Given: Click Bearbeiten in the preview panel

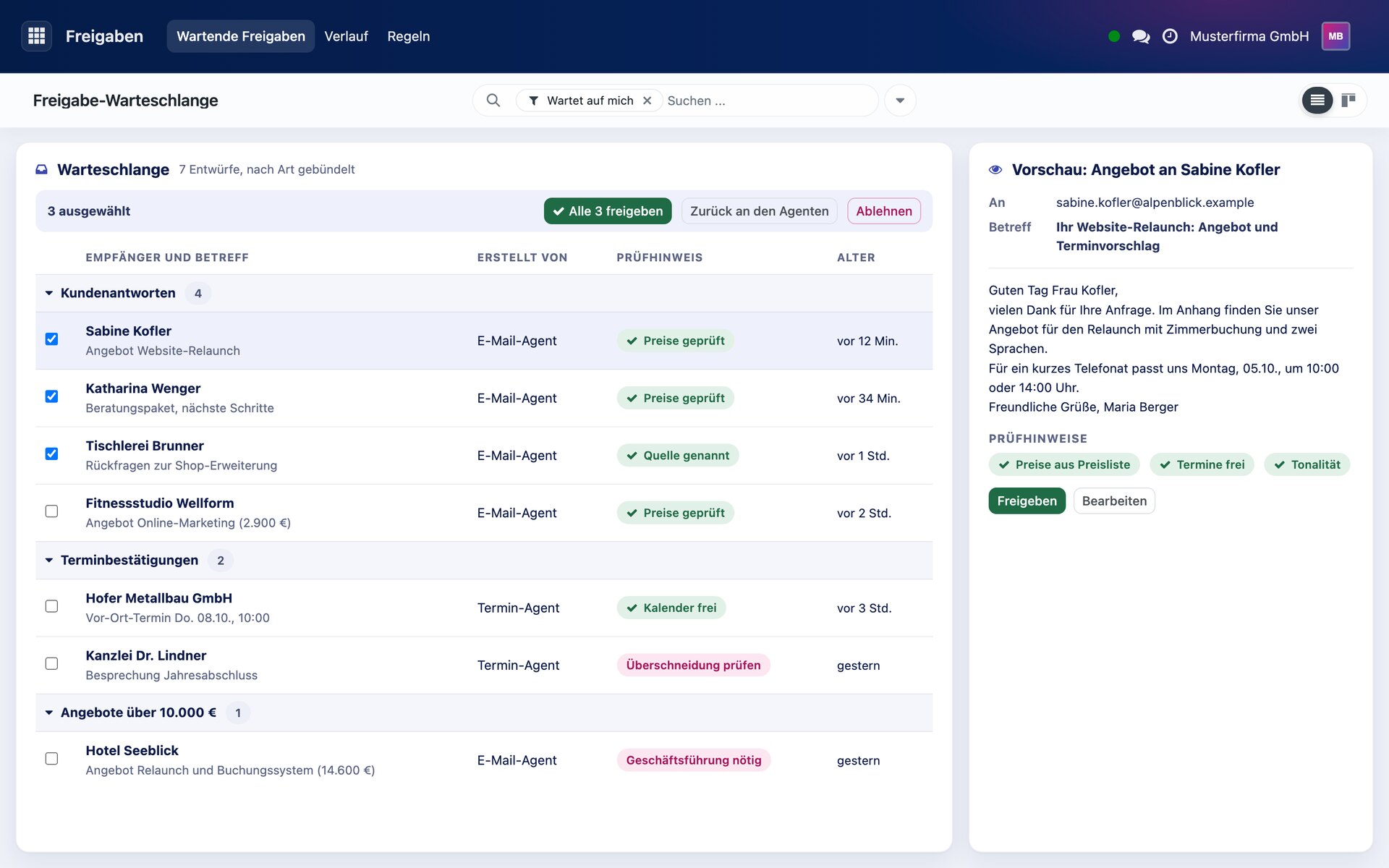Looking at the screenshot, I should [x=1114, y=501].
